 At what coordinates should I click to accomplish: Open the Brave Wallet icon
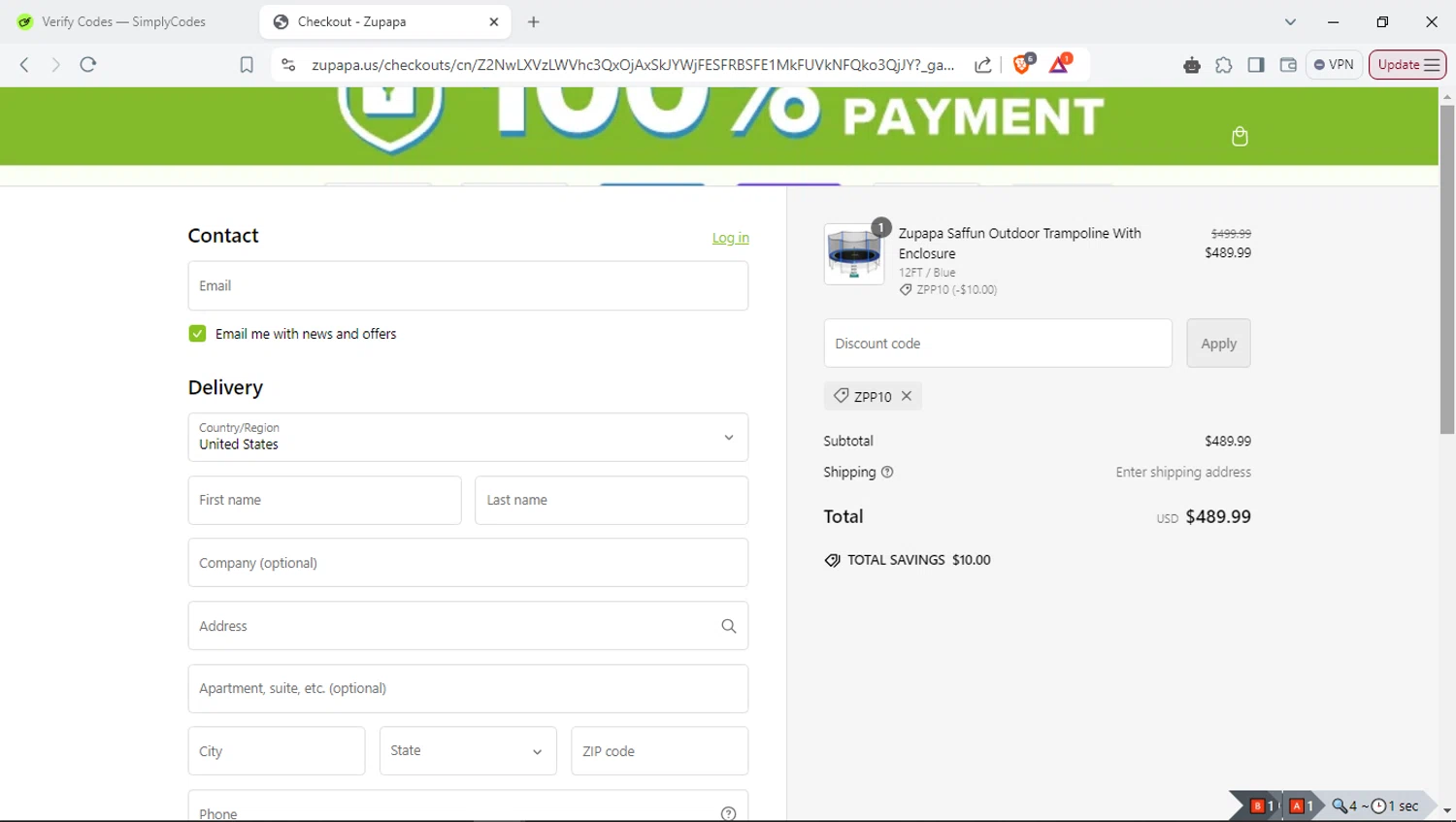point(1288,65)
